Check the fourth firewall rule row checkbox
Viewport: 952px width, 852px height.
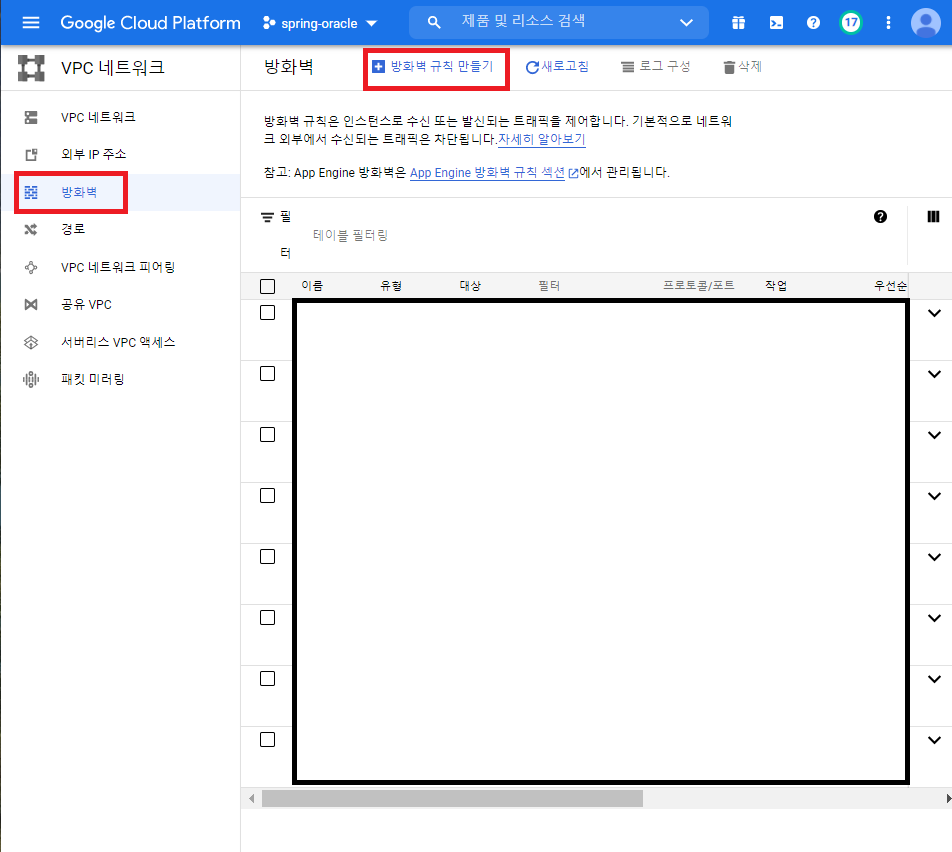pos(267,496)
